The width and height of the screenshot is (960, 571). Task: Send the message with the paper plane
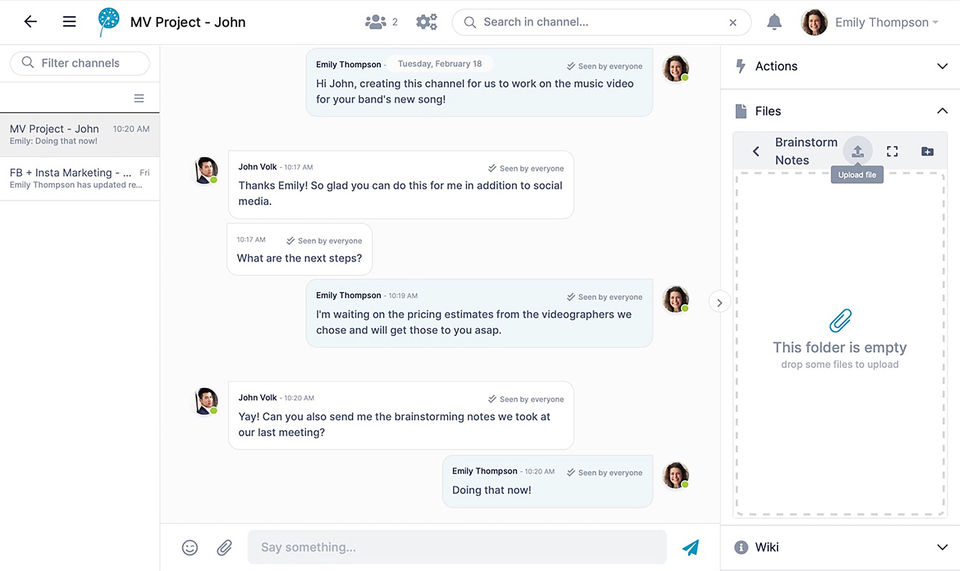pyautogui.click(x=691, y=547)
